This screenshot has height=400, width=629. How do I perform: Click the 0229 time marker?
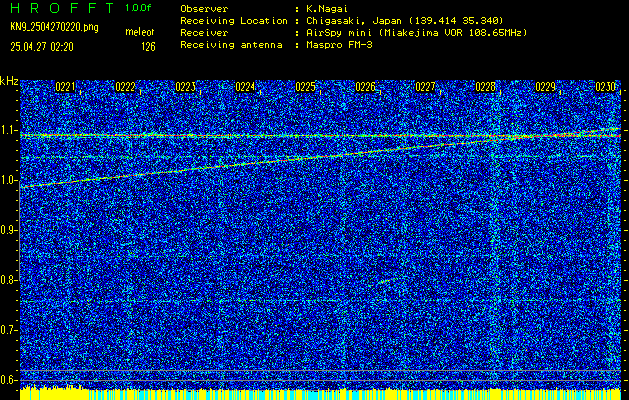point(546,87)
